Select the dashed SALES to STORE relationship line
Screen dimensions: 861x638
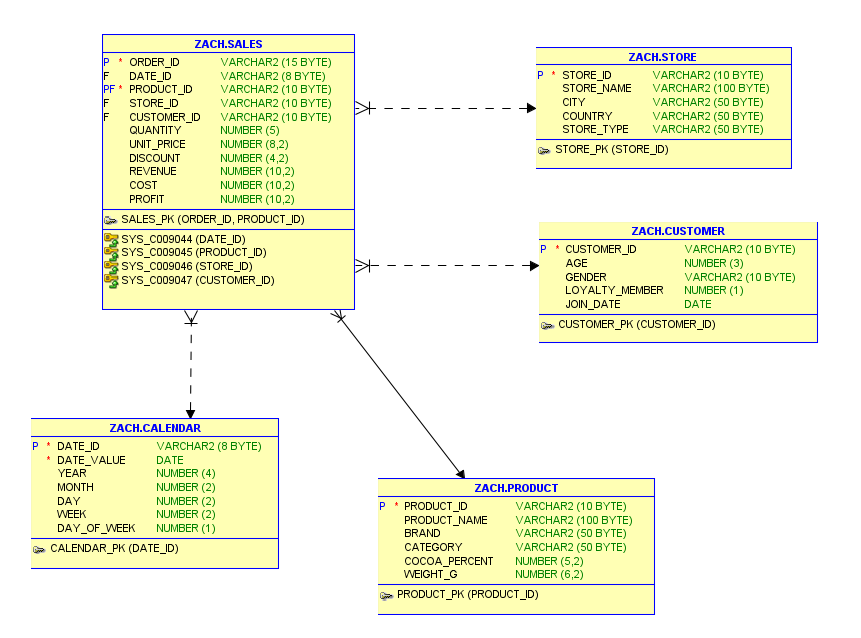click(x=446, y=108)
